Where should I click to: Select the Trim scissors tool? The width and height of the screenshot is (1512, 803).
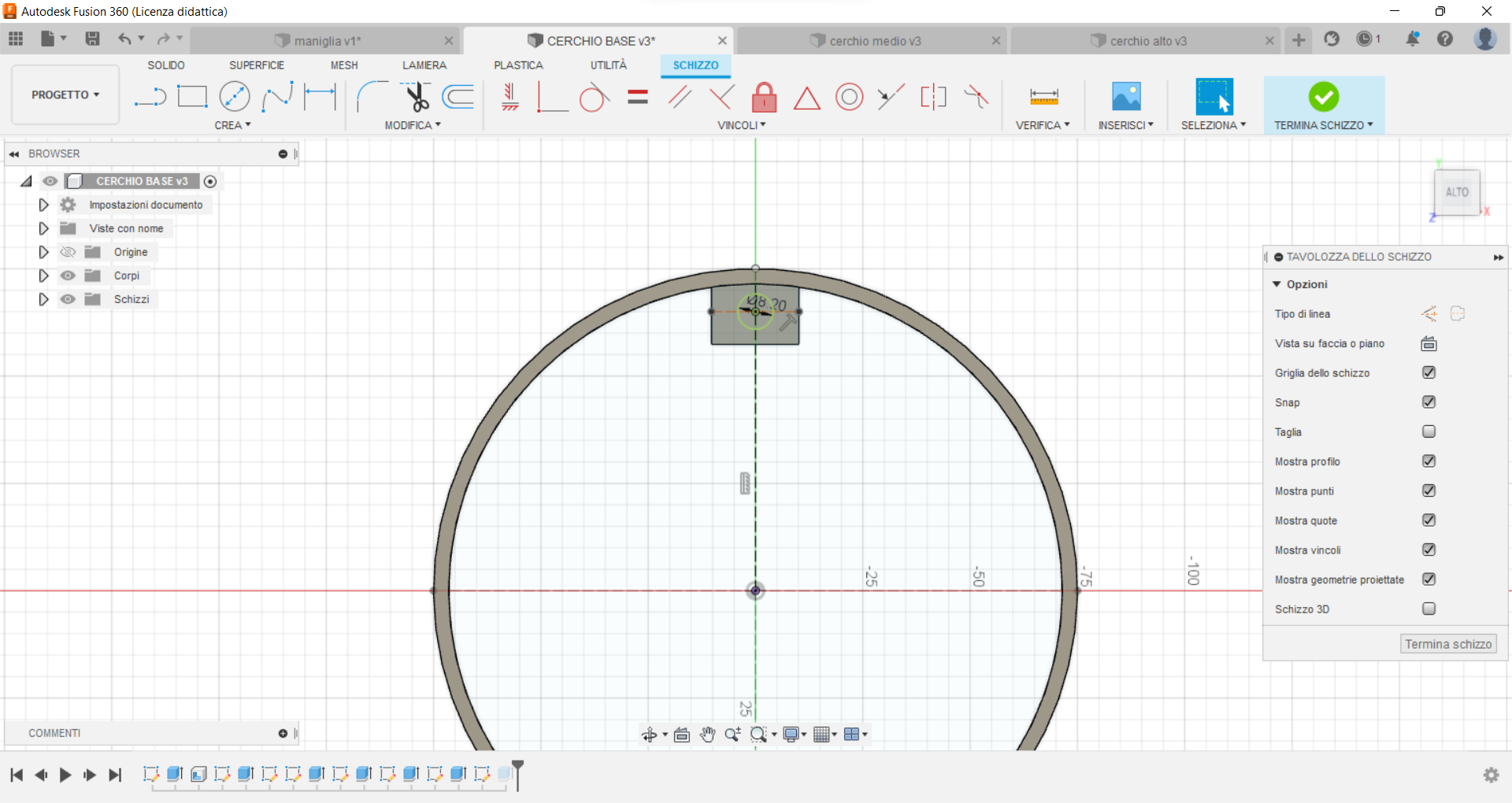pyautogui.click(x=416, y=97)
